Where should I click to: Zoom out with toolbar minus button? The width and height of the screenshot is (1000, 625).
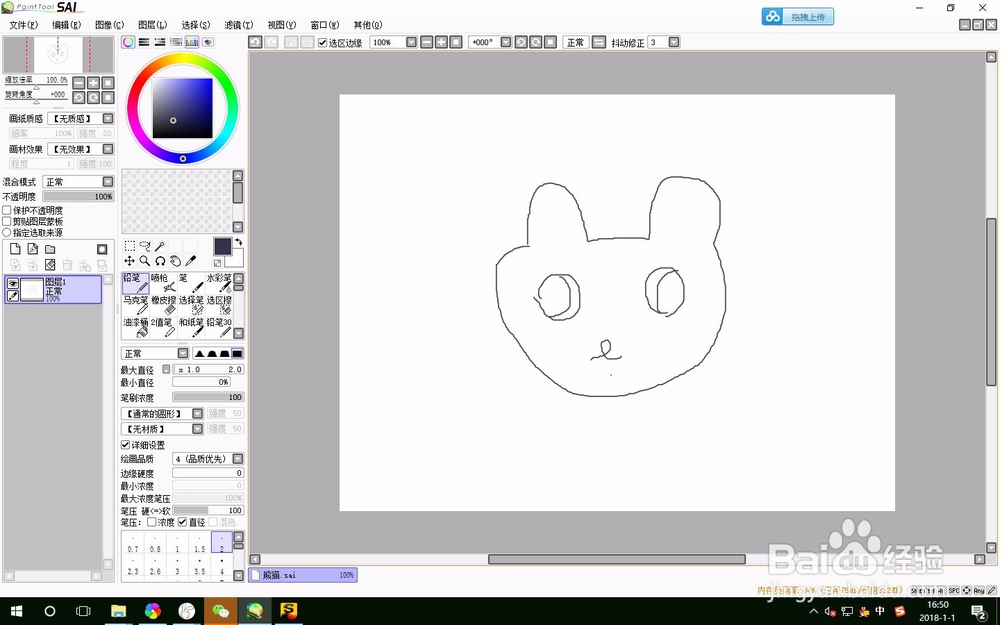click(426, 42)
